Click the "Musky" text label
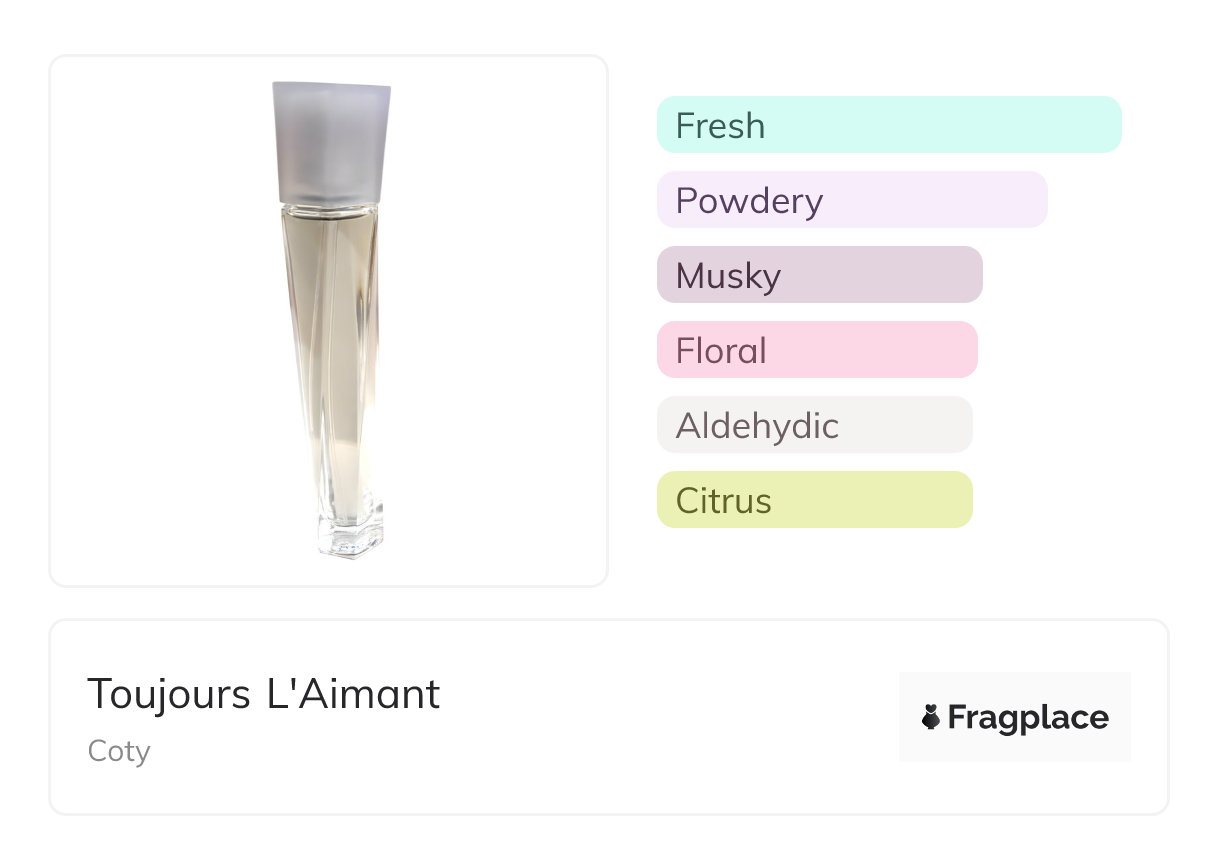1218x864 pixels. tap(728, 276)
